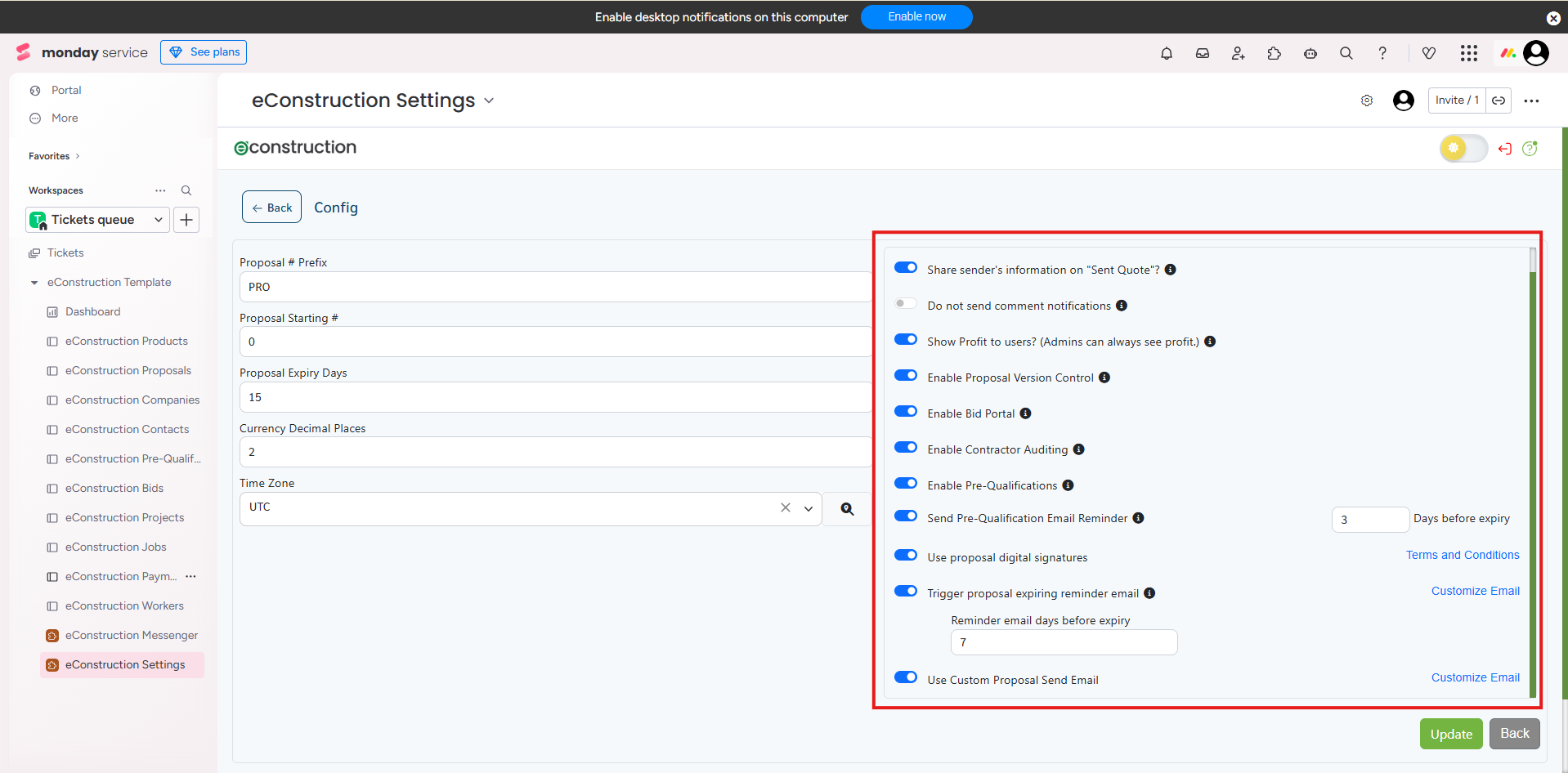Enable Do not send comment notifications
The width and height of the screenshot is (1568, 773).
pyautogui.click(x=906, y=304)
